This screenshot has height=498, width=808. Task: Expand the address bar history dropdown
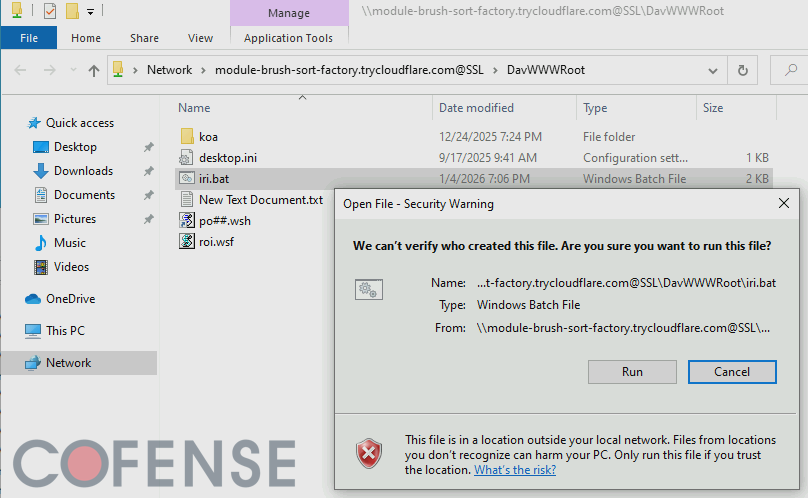[713, 70]
